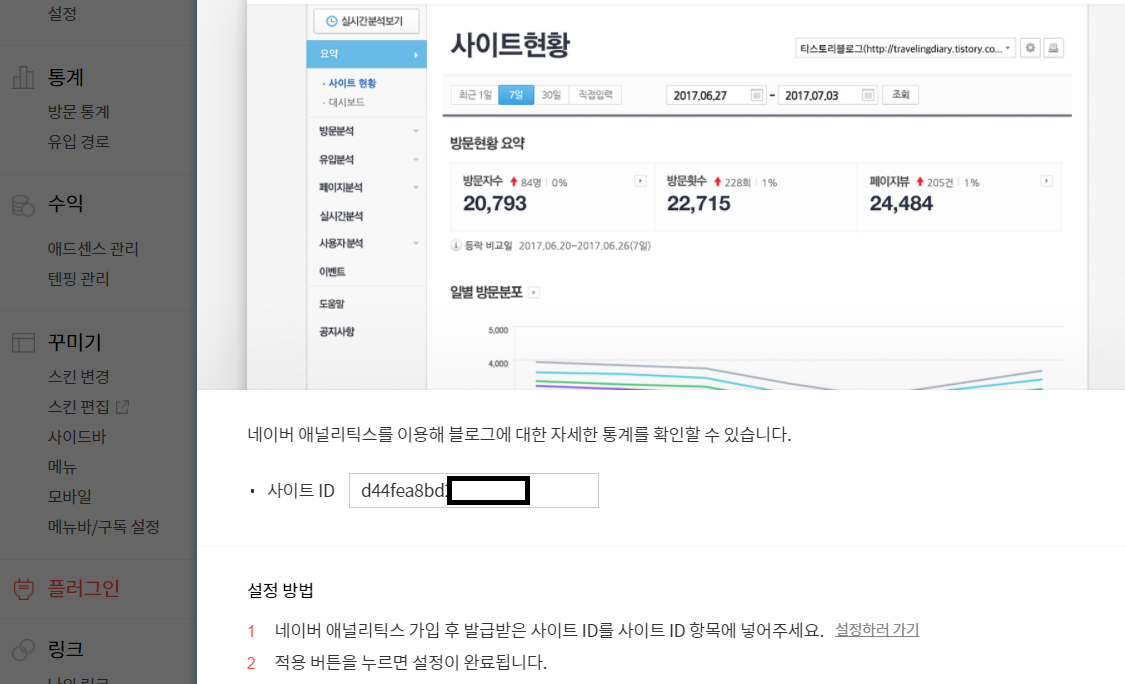Click the print icon in the 사이트현황 header
Screen dimensions: 1125x684
tap(1053, 46)
